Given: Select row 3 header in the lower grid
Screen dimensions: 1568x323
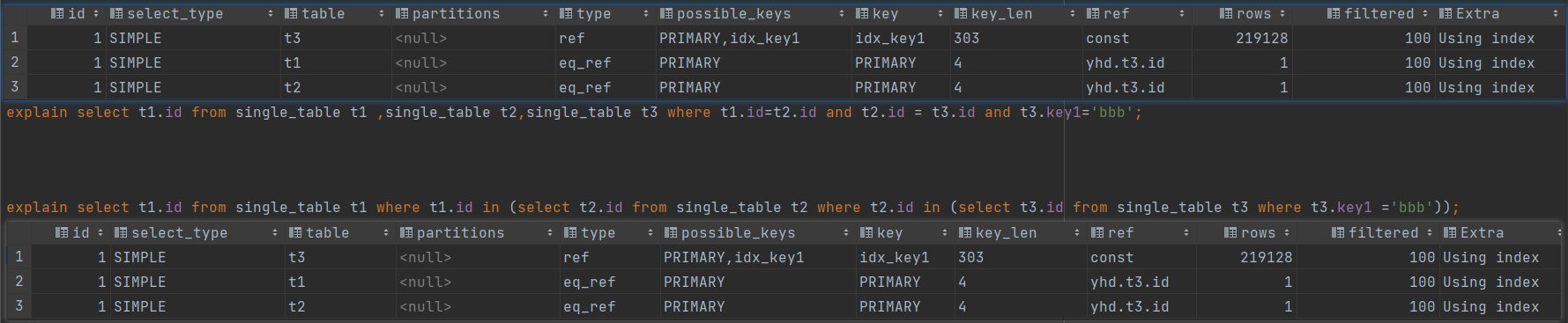Looking at the screenshot, I should coord(19,306).
